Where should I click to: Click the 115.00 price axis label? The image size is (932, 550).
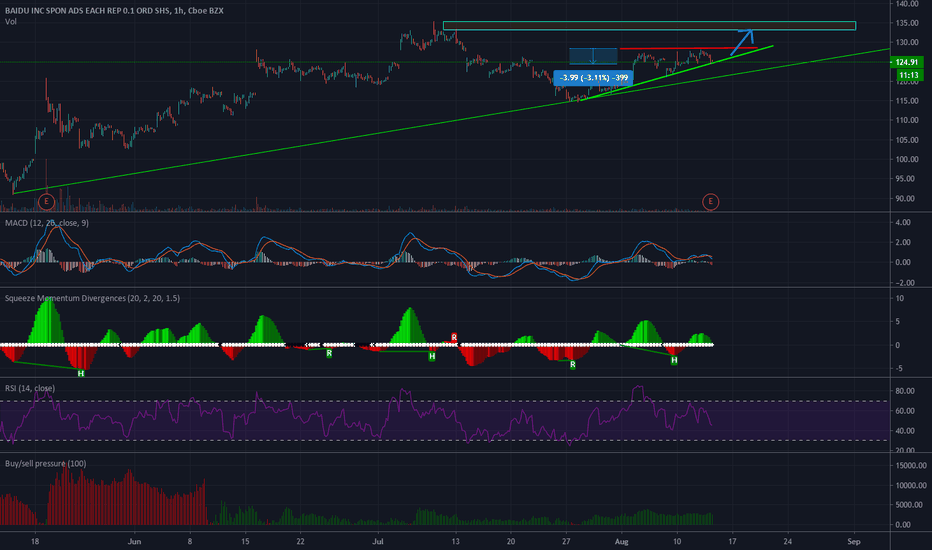pyautogui.click(x=907, y=100)
